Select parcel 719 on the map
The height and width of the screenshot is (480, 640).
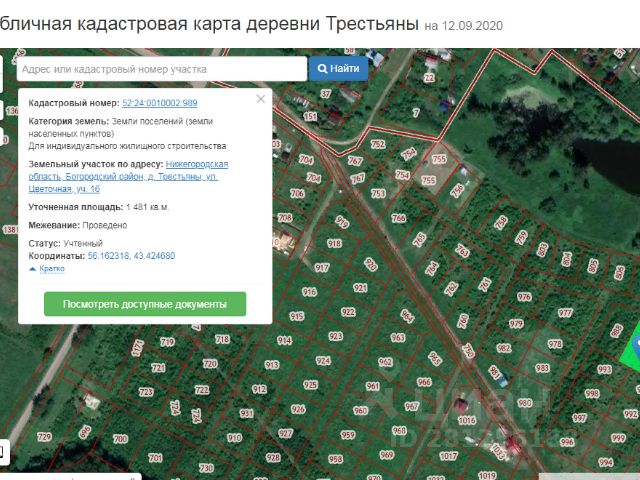pyautogui.click(x=167, y=342)
